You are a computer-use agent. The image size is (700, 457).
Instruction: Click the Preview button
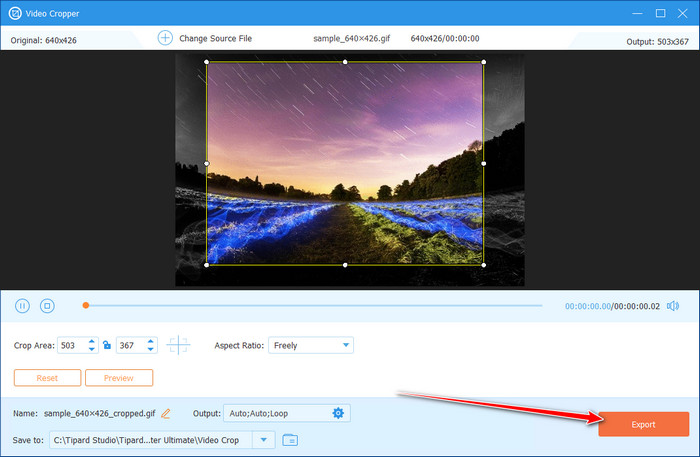[119, 378]
